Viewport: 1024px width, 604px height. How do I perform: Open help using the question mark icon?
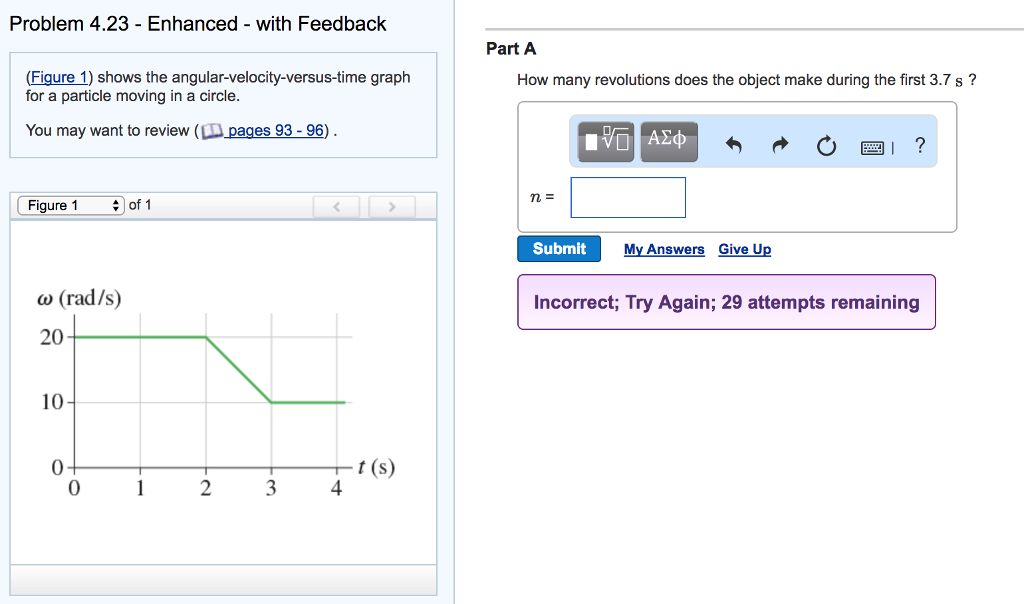tap(920, 147)
